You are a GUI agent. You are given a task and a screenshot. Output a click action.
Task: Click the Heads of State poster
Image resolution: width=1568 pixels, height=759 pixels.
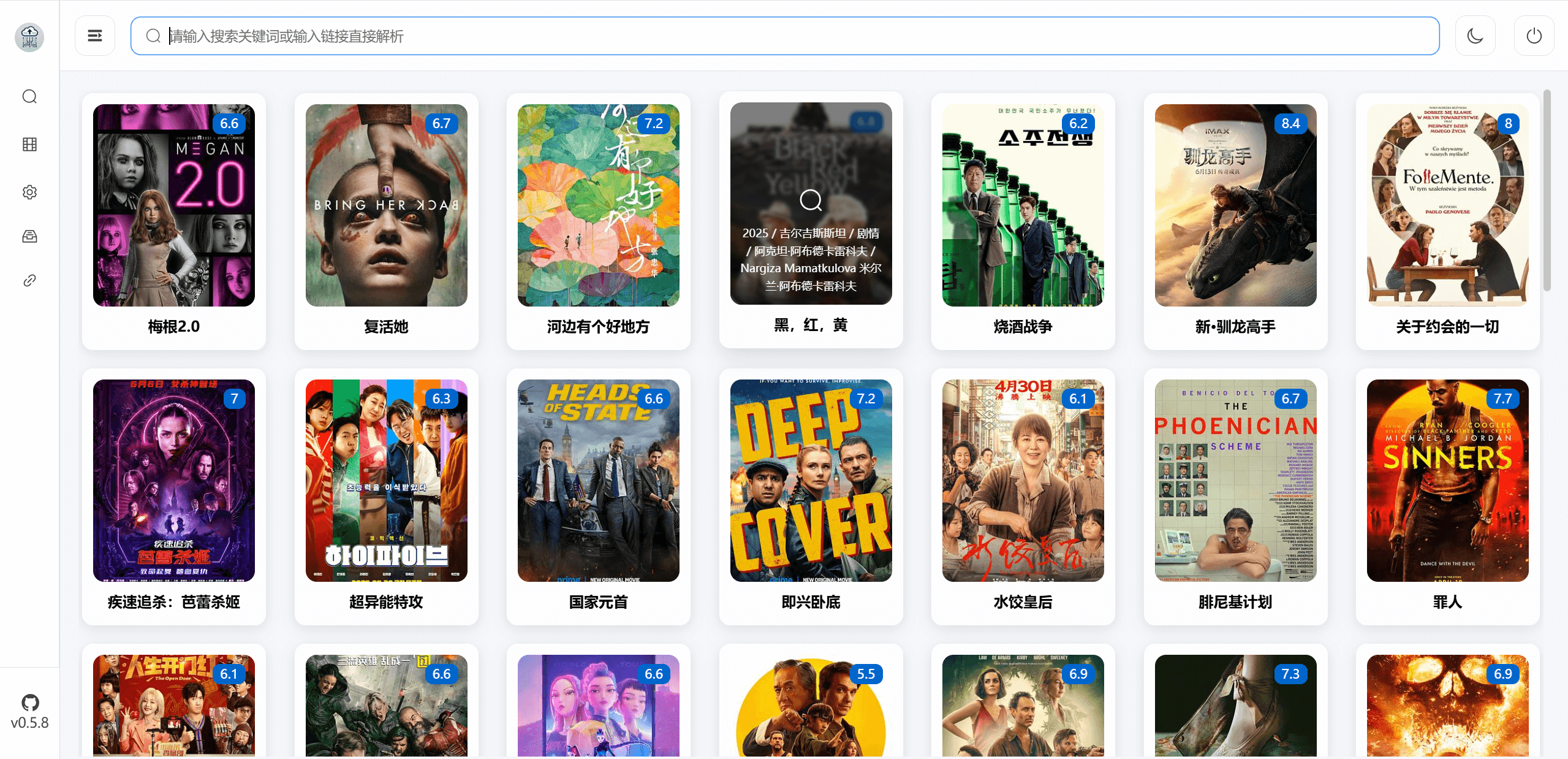tap(598, 481)
